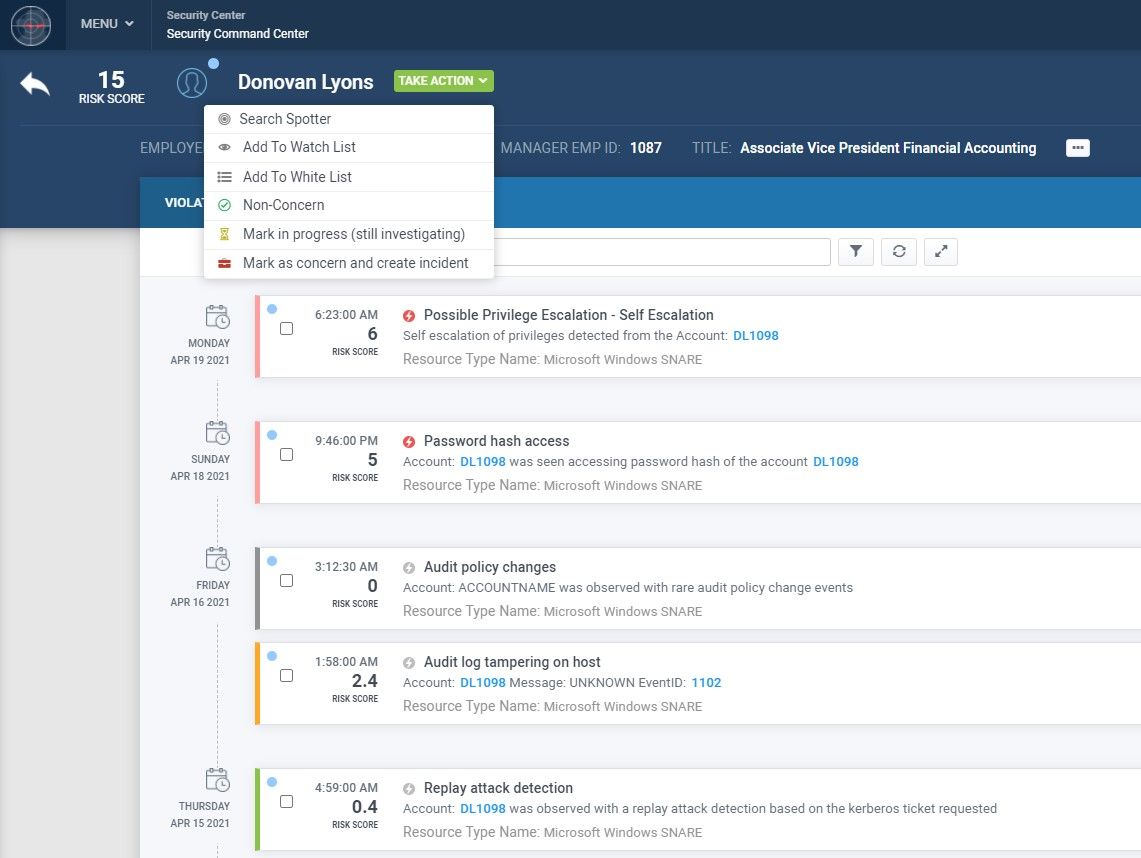The height and width of the screenshot is (858, 1141).
Task: Click the red severity icon on Password hash access
Action: (409, 441)
